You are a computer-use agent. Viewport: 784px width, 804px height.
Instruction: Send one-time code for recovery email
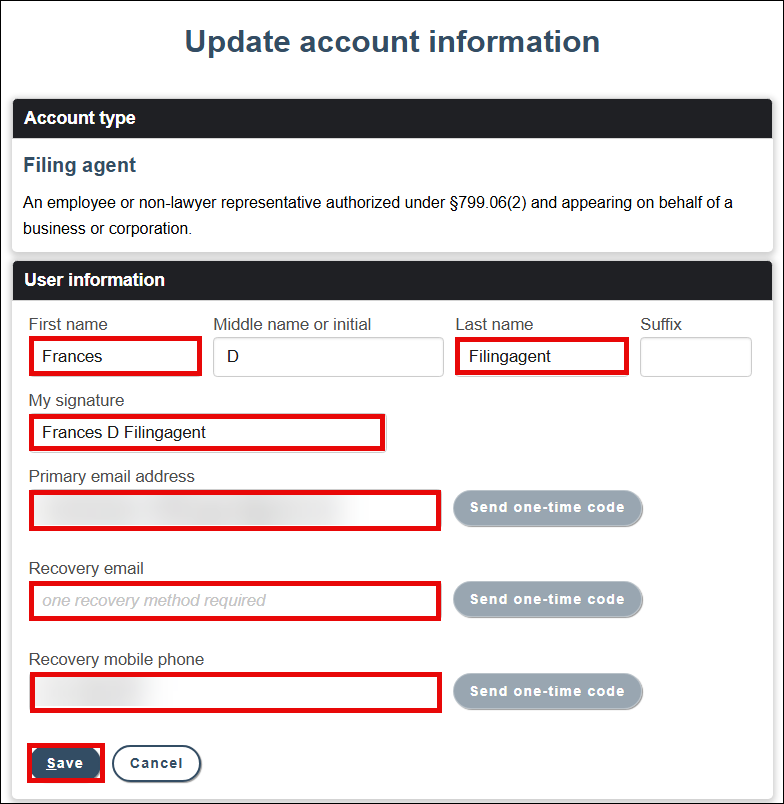[547, 599]
